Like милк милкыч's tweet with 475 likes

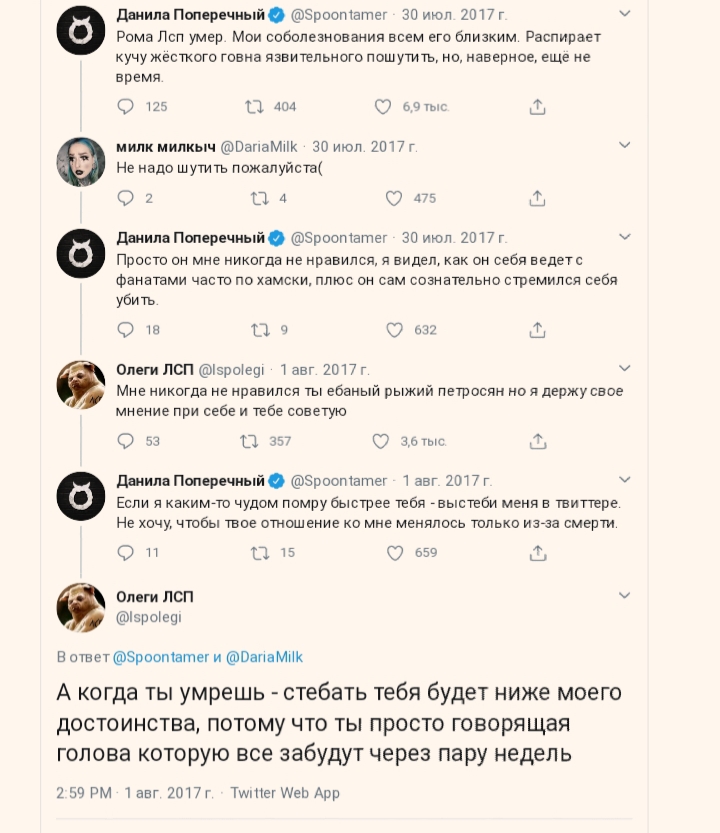(394, 198)
